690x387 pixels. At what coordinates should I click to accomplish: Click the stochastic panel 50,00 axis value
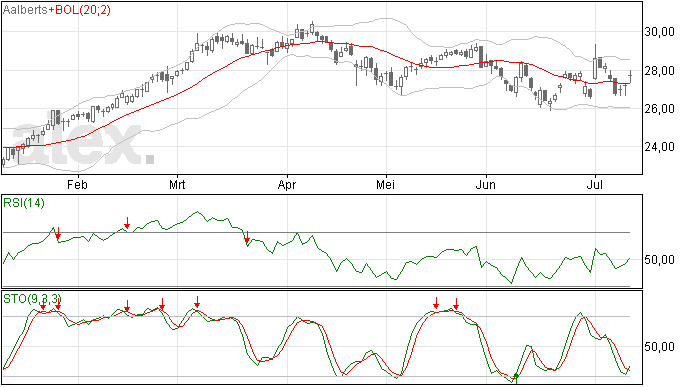(x=659, y=347)
